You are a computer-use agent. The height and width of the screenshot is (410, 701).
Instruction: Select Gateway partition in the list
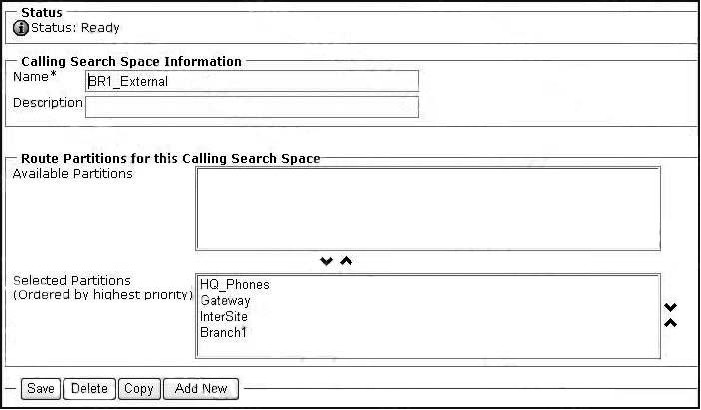coord(225,301)
